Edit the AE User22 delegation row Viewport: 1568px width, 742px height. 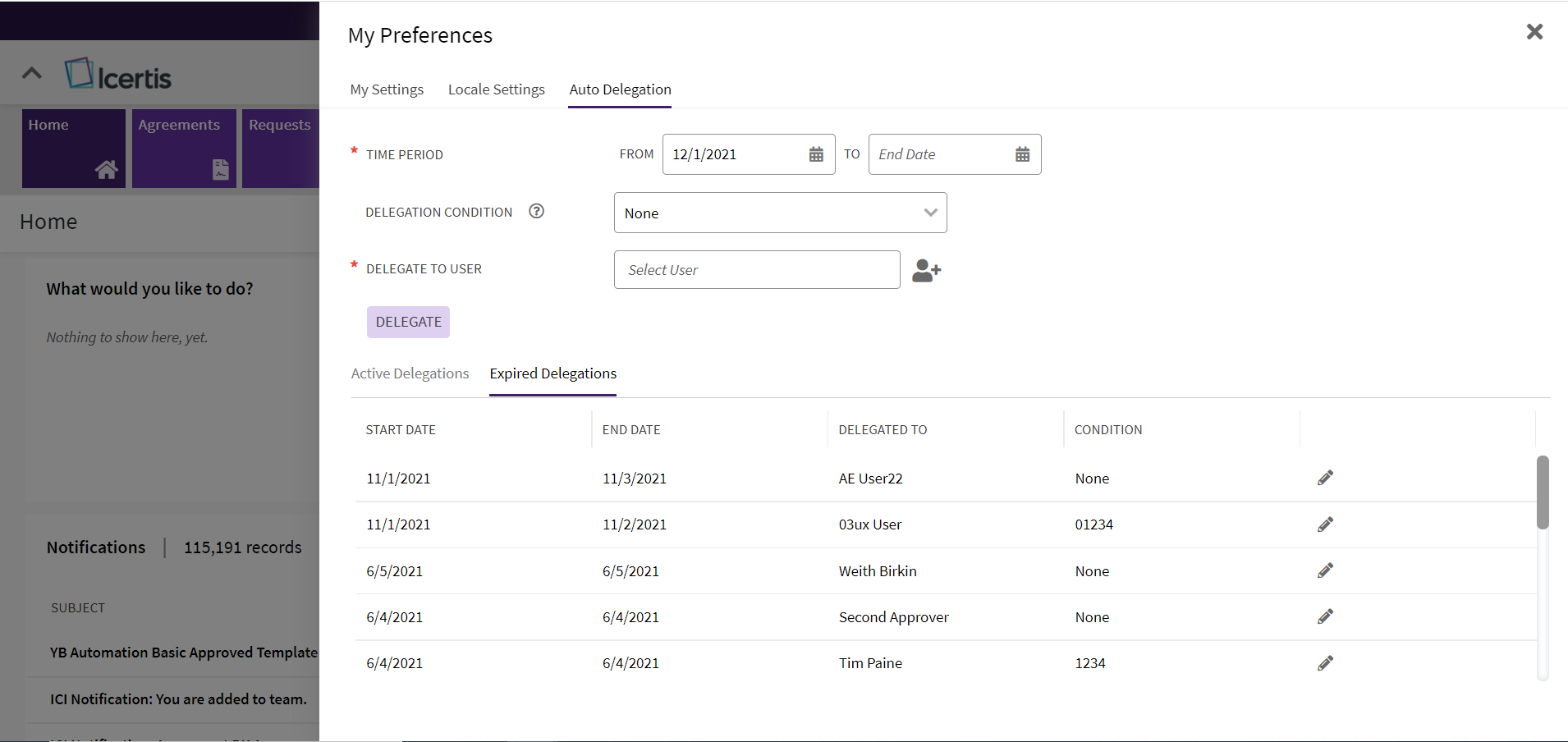(1325, 478)
